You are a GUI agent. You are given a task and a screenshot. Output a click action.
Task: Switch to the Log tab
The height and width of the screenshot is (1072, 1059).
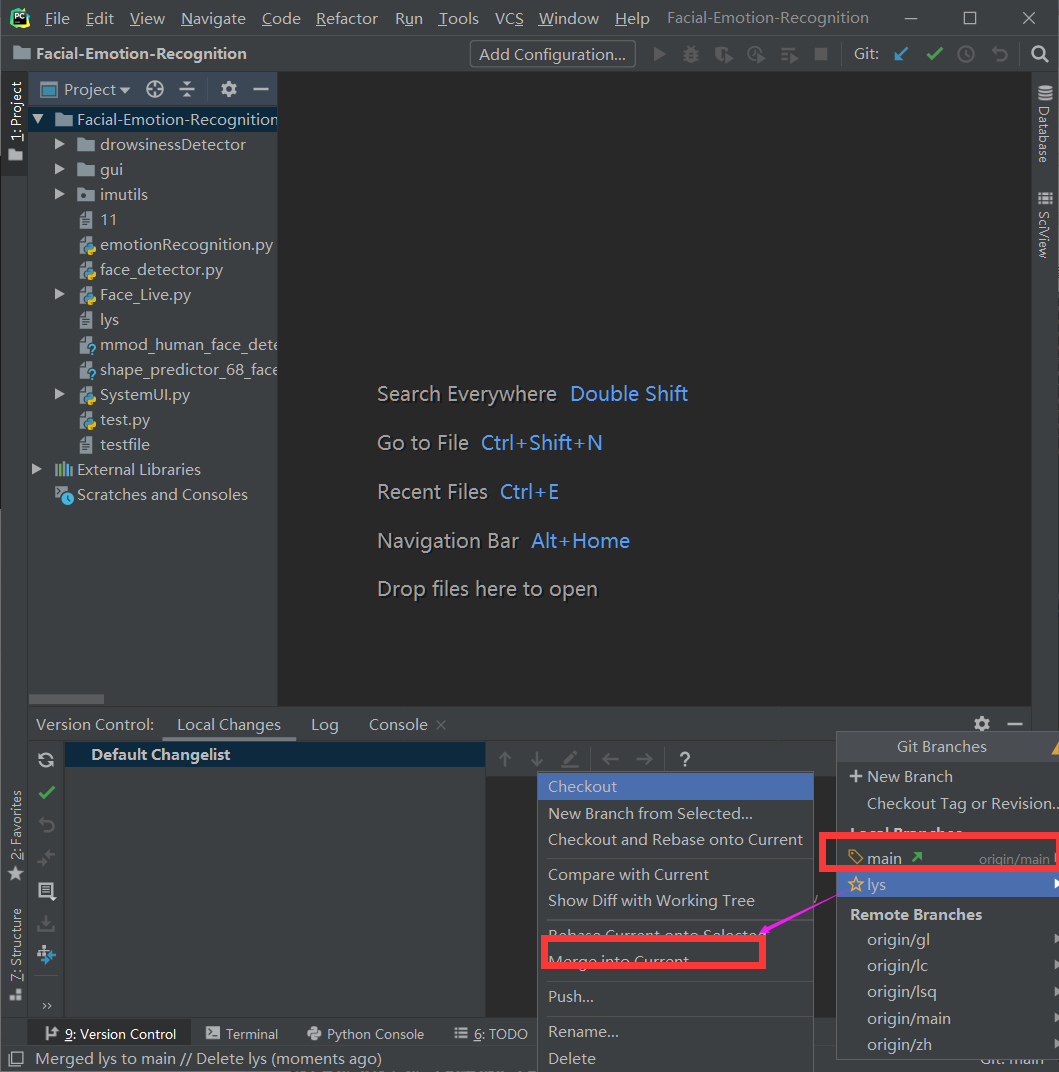[324, 723]
